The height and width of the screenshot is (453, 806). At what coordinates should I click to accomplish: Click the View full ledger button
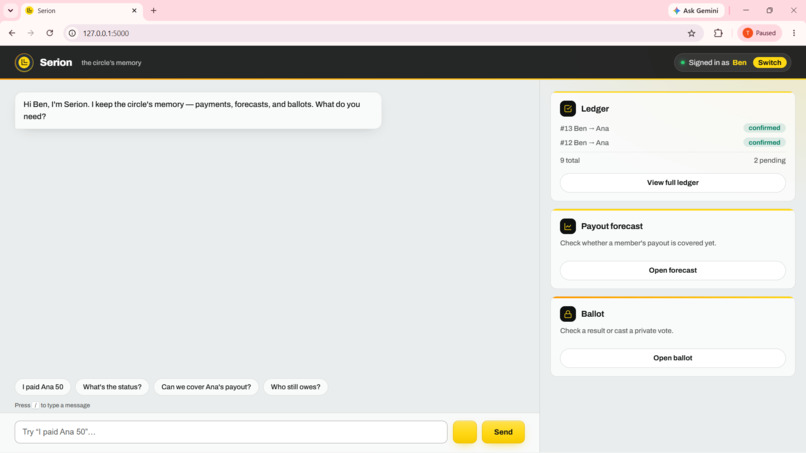[672, 183]
